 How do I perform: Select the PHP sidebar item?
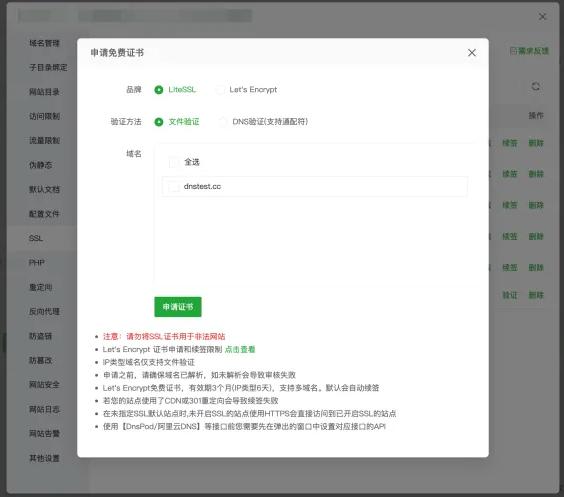37,263
